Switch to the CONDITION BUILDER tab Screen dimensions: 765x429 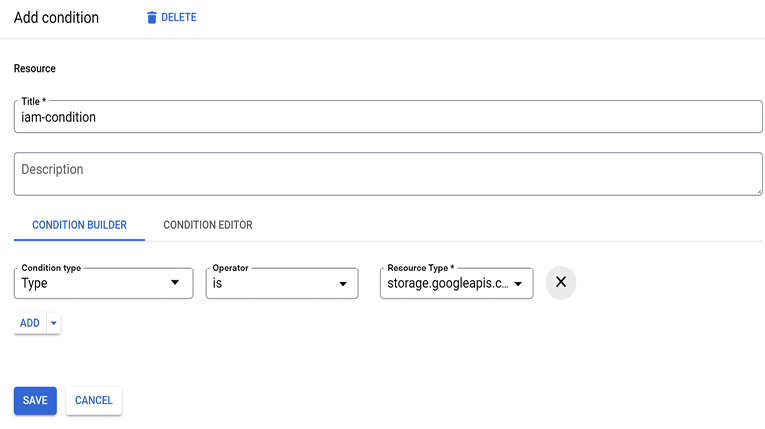coord(79,225)
